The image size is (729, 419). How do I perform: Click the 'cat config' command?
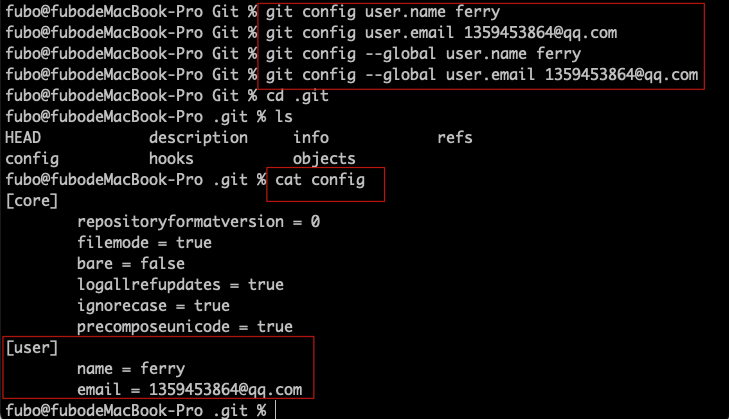(x=320, y=180)
